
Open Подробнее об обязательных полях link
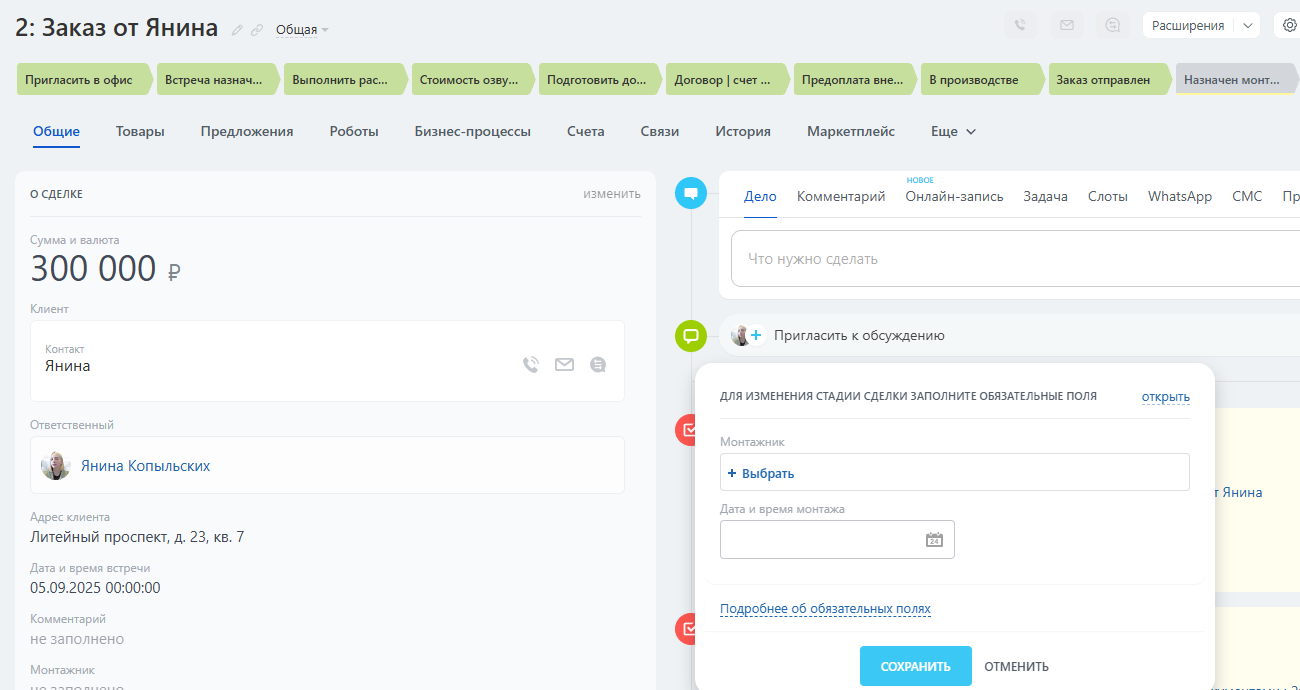825,608
